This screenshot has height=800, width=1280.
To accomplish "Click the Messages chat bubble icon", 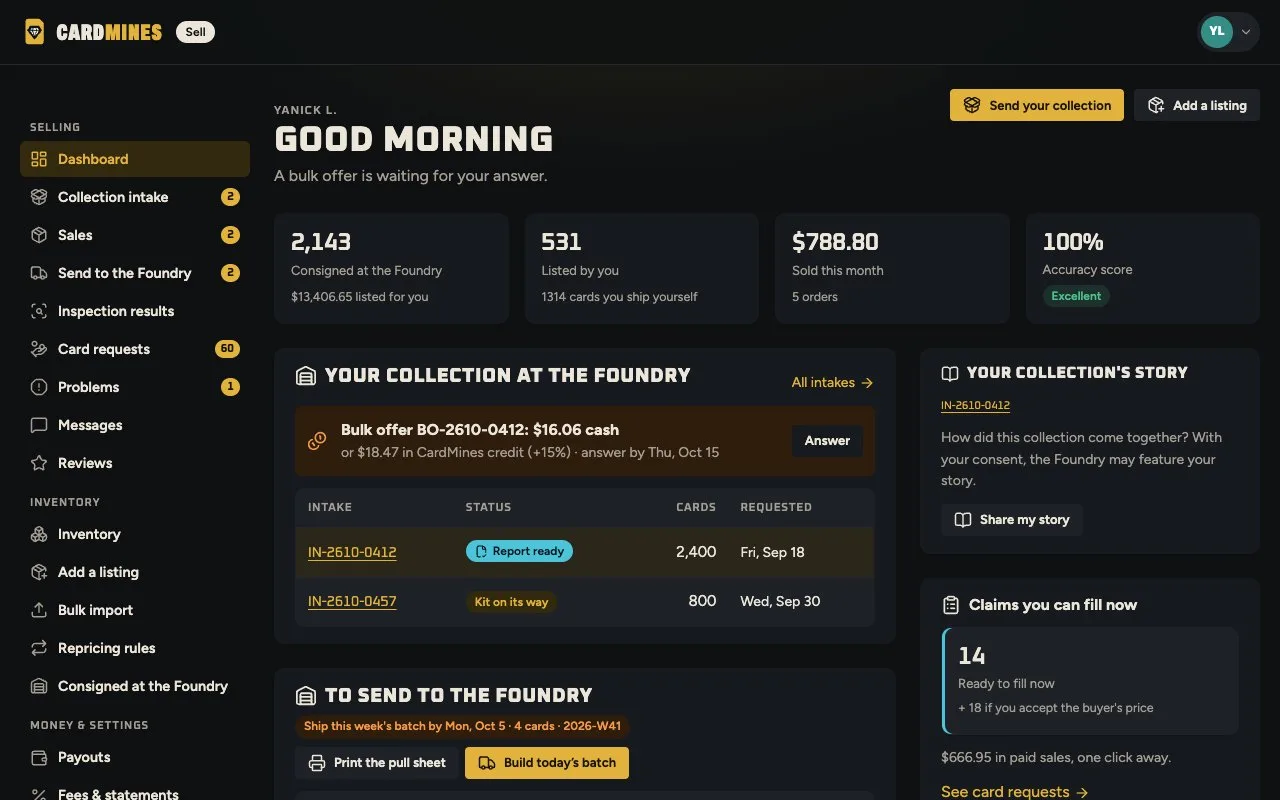I will pyautogui.click(x=39, y=425).
